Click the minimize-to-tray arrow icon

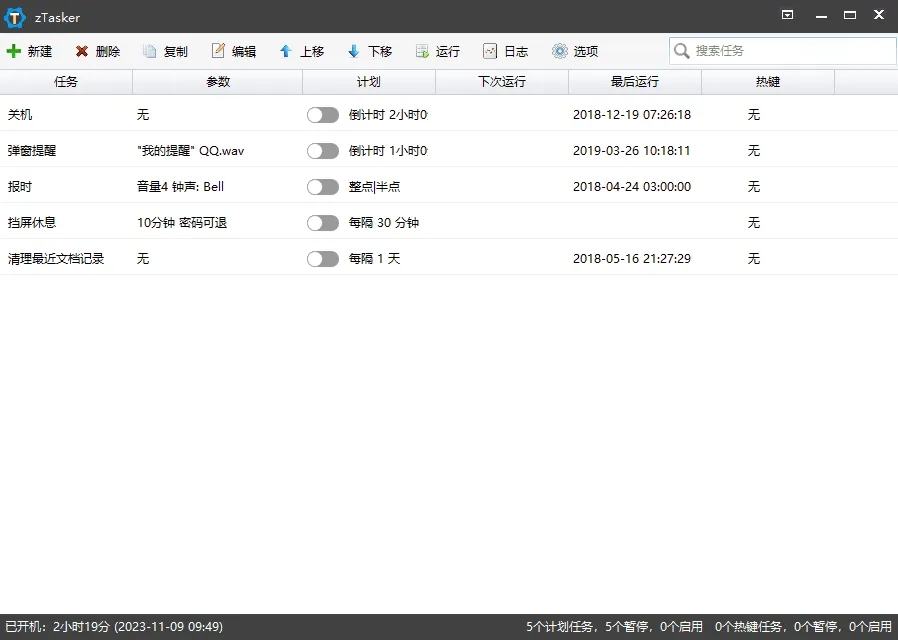(787, 16)
